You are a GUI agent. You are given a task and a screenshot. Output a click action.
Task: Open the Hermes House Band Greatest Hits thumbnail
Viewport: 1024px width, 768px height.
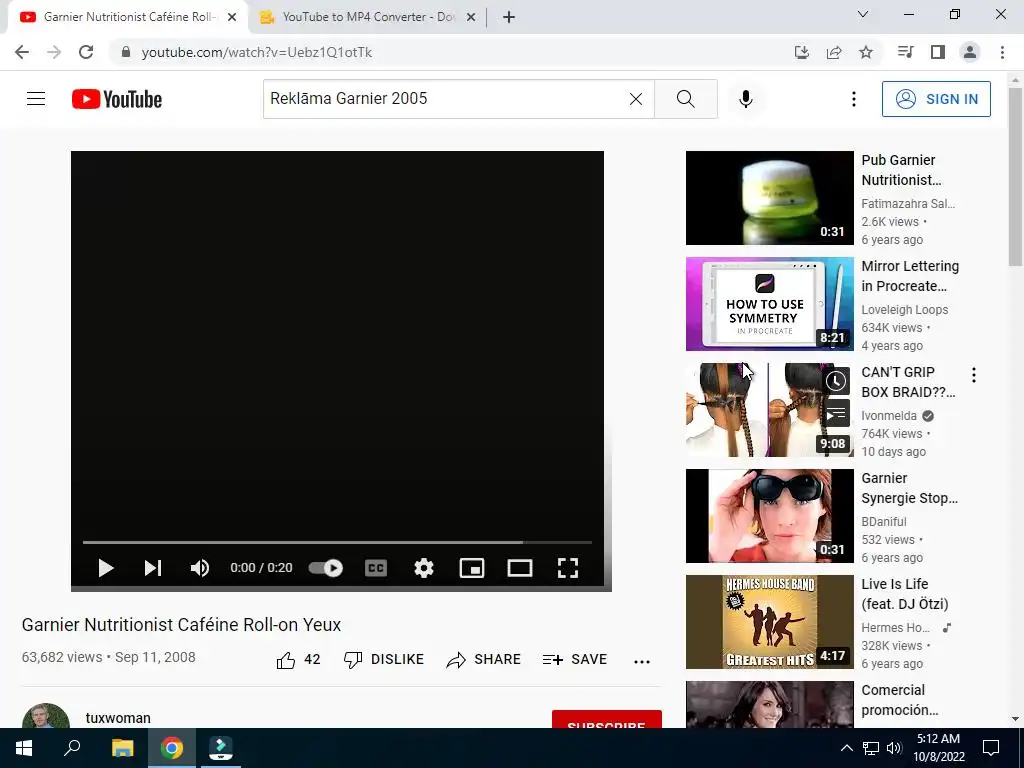[769, 622]
